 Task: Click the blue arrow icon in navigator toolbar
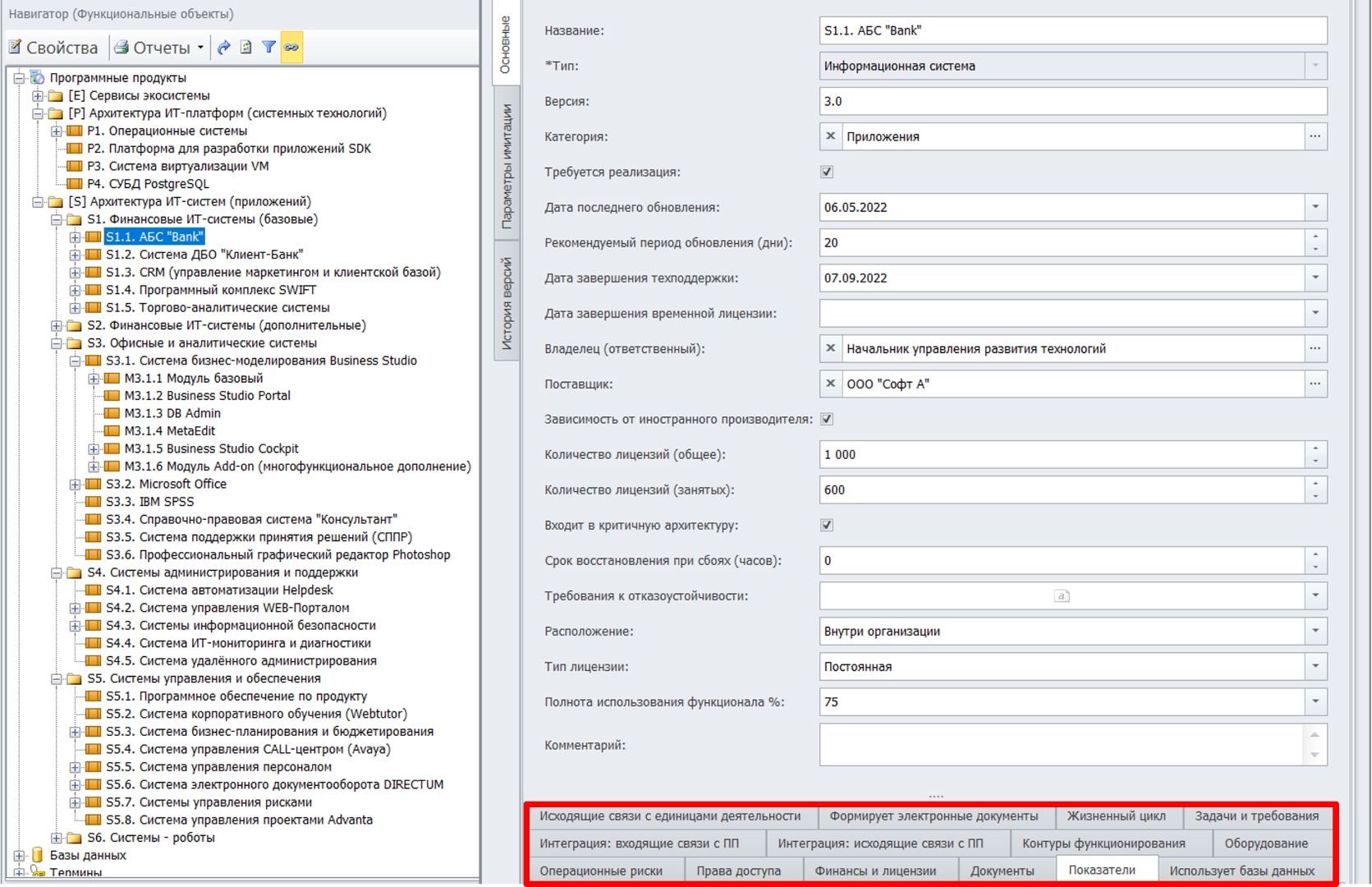click(x=223, y=48)
